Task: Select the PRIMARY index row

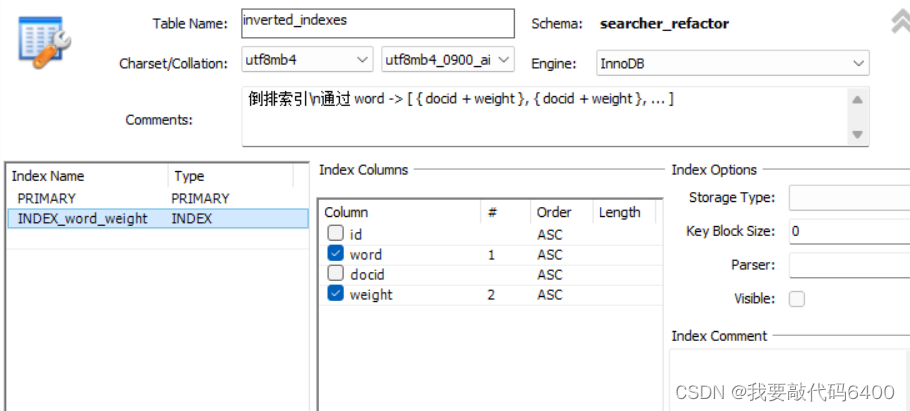Action: 157,199
